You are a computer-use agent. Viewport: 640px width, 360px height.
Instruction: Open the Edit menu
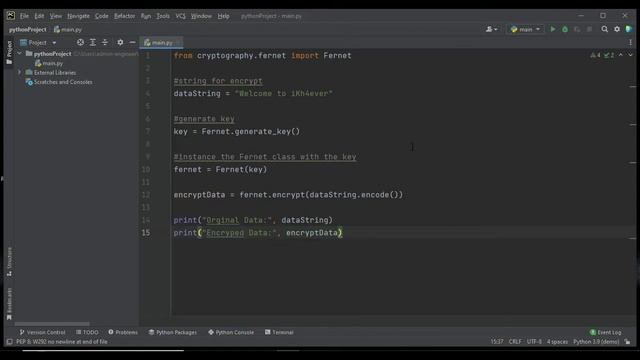(x=39, y=16)
